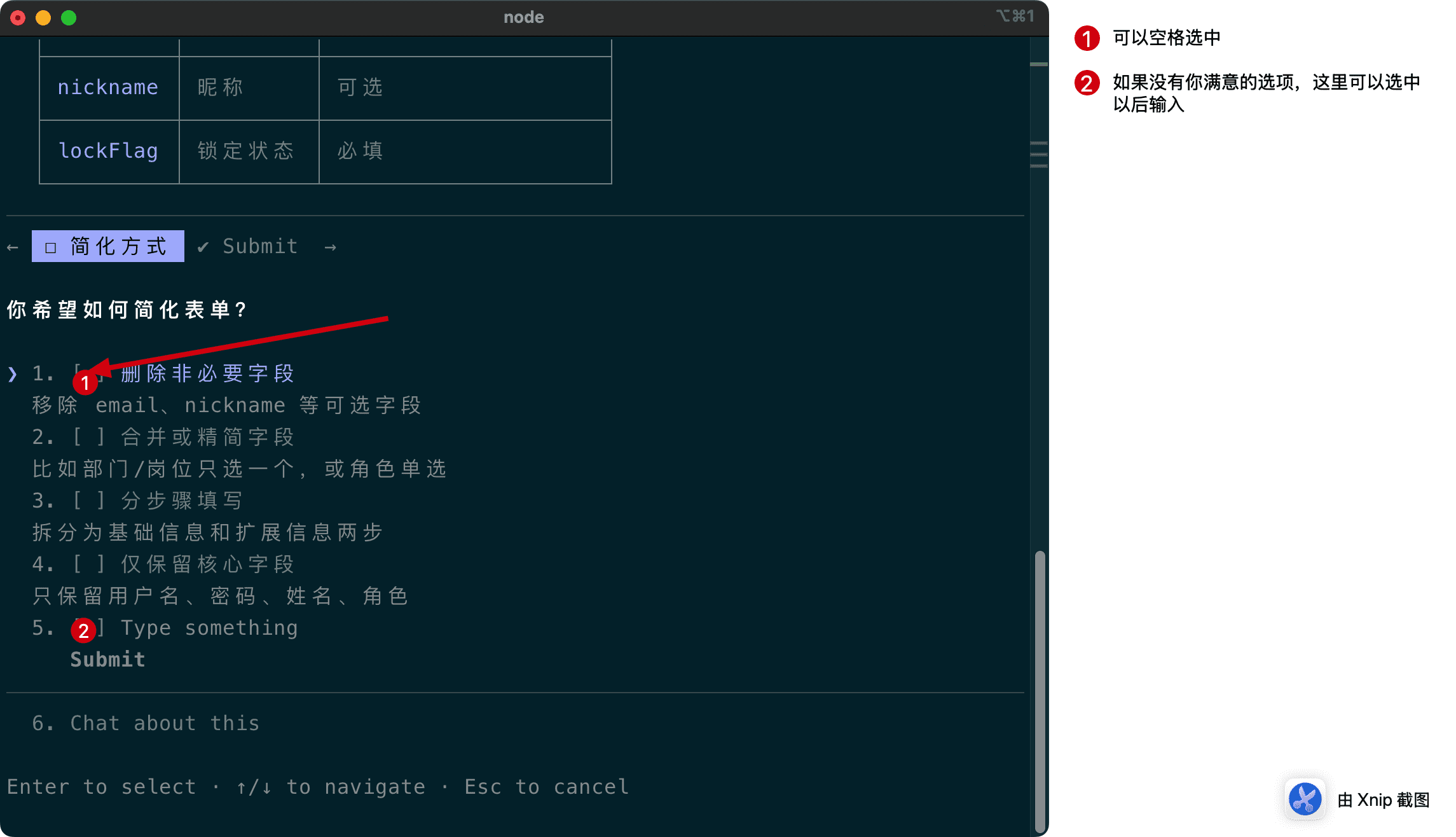Screen dimensions: 1456x837
Task: Choose option 6 Chat about this
Action: 164,723
